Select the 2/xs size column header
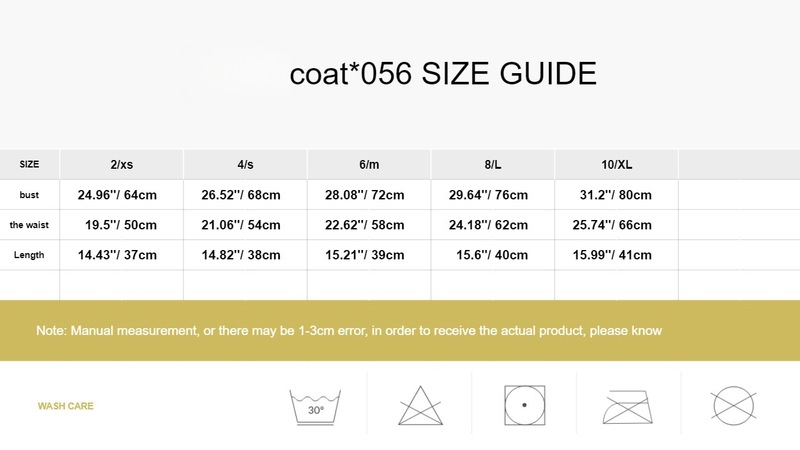Screen dimensions: 800x450 (121, 164)
